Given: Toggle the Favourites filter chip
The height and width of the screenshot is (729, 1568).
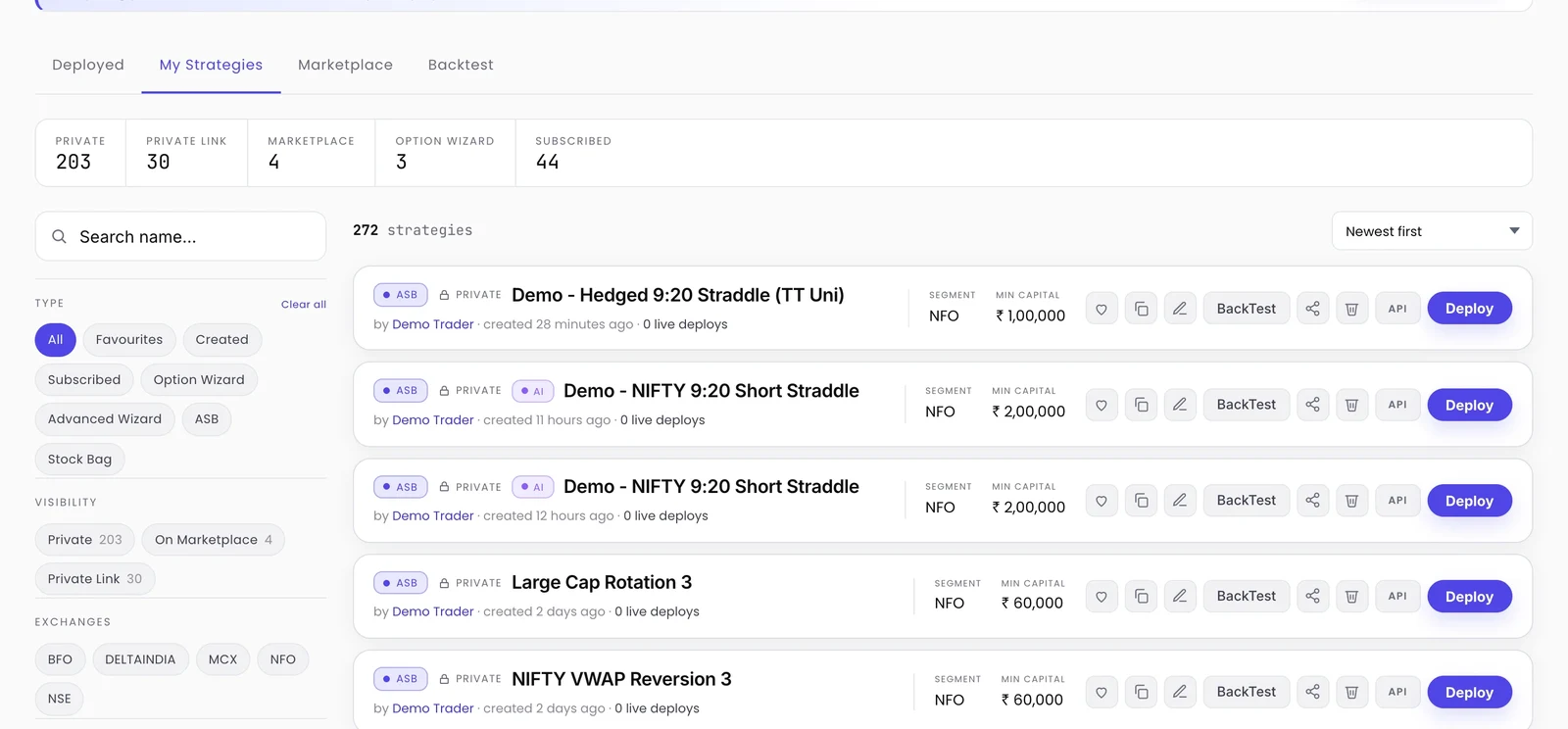Looking at the screenshot, I should (129, 340).
